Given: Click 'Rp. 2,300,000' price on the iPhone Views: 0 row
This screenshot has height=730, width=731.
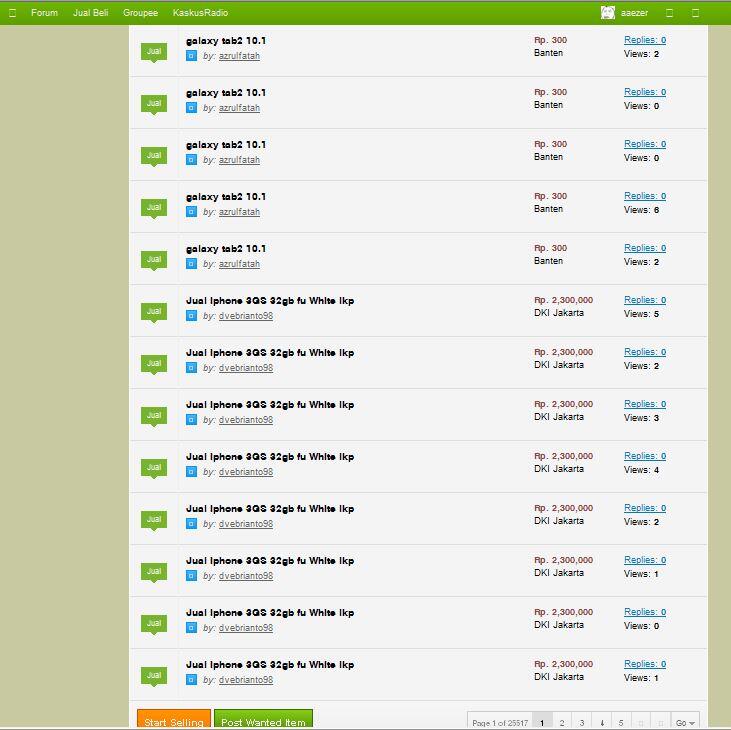Looking at the screenshot, I should pyautogui.click(x=564, y=612).
